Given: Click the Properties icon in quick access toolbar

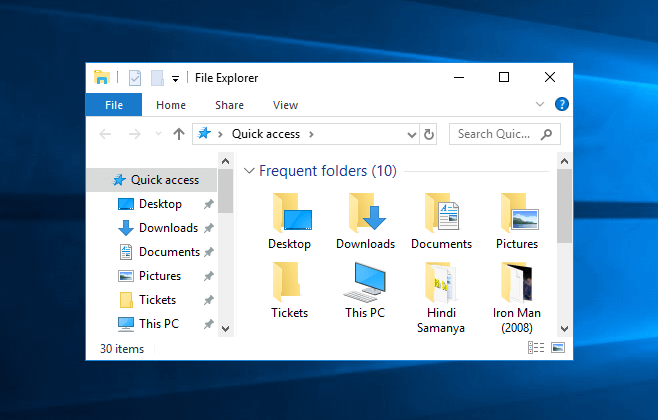Looking at the screenshot, I should tap(134, 78).
